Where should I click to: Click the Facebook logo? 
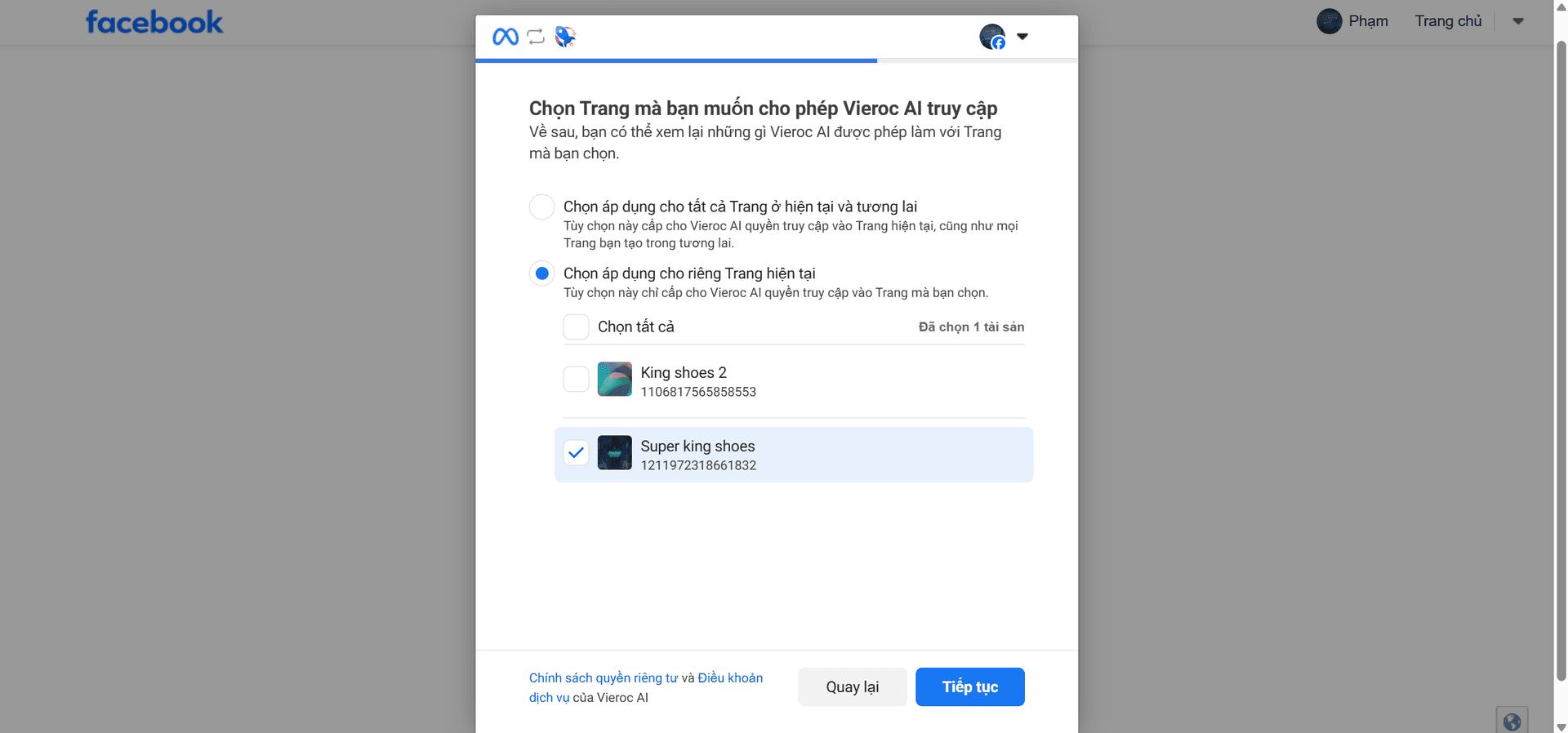tap(154, 22)
